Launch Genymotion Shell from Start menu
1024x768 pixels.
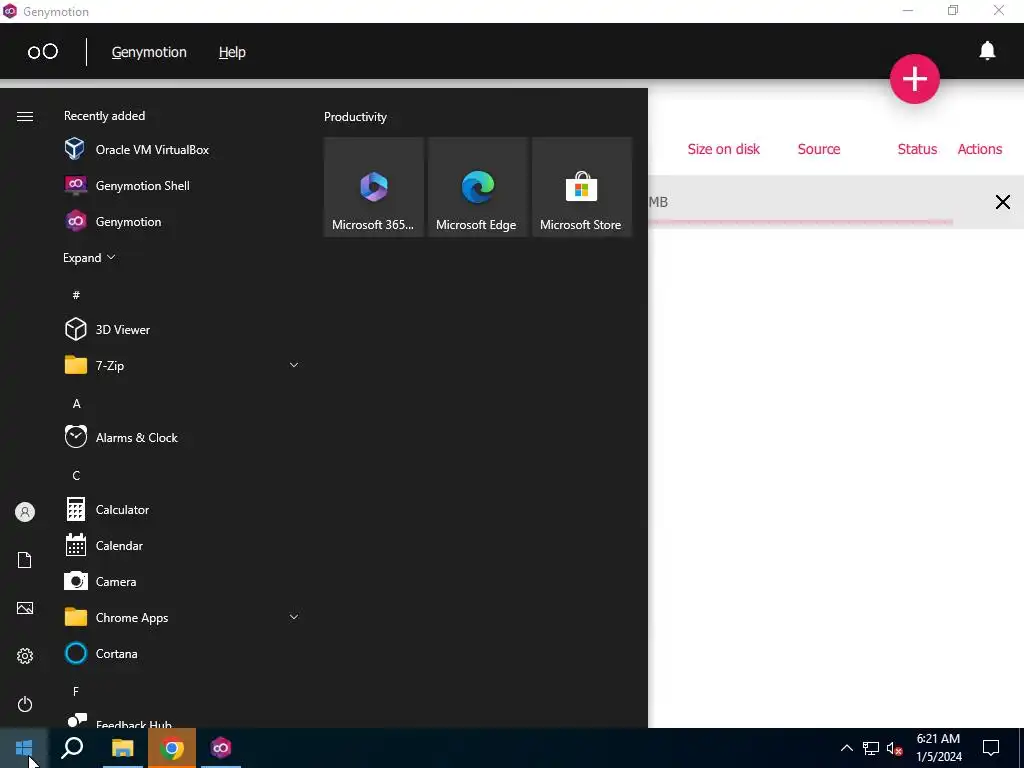pos(183,185)
